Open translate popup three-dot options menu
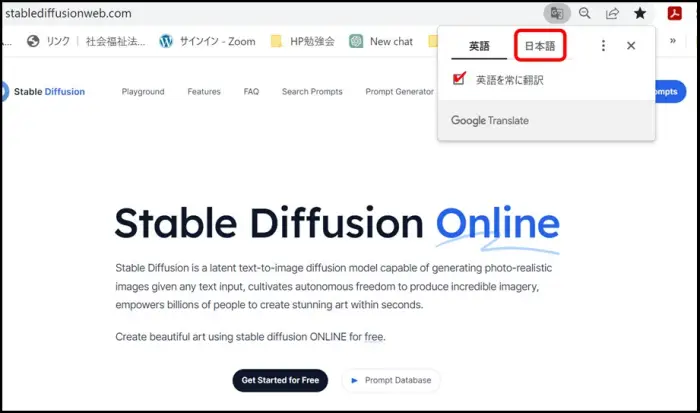700x413 pixels. (x=603, y=46)
